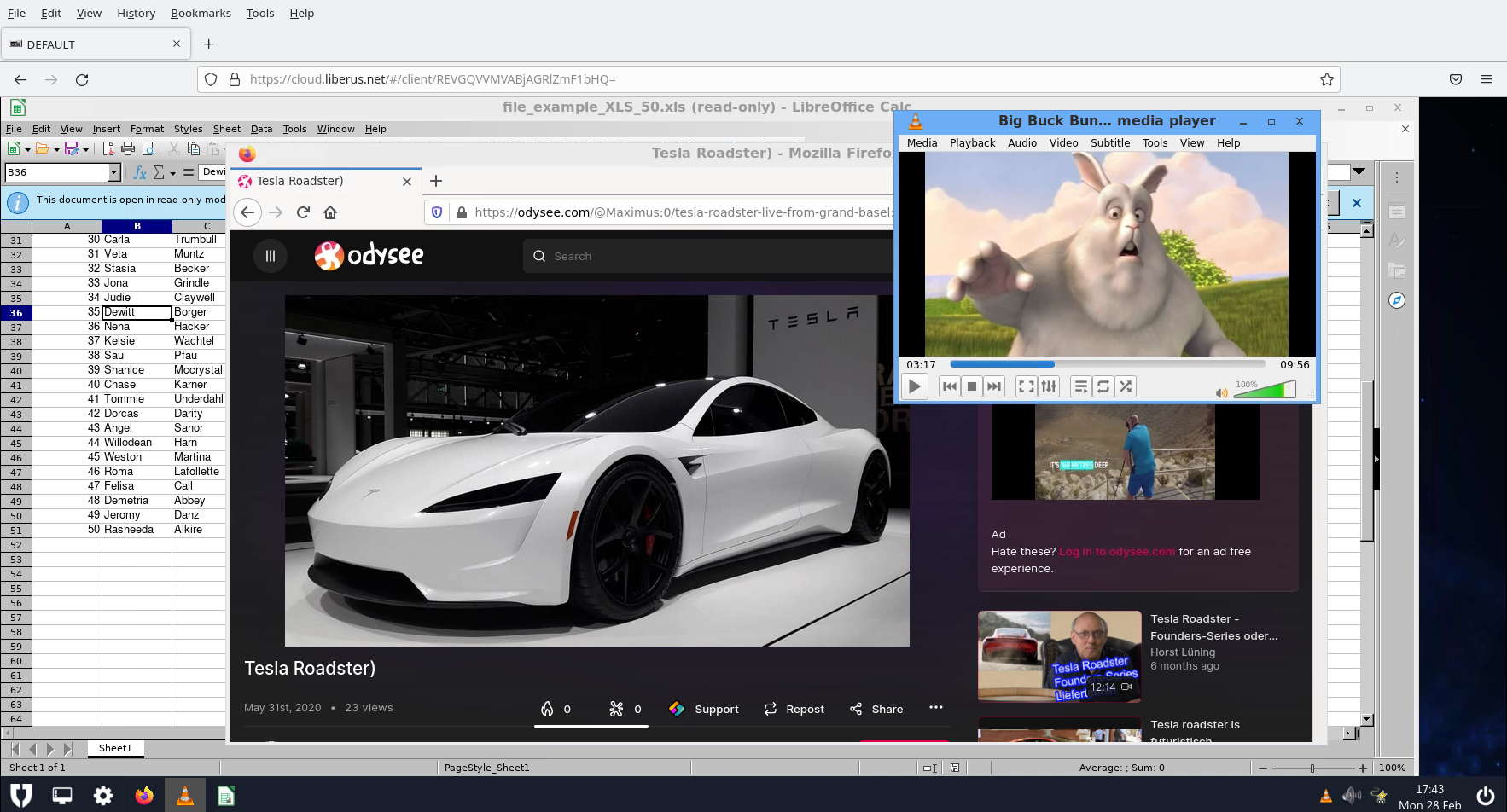Seek on the VLC playback progress bar
This screenshot has height=812, width=1507.
coord(1109,365)
